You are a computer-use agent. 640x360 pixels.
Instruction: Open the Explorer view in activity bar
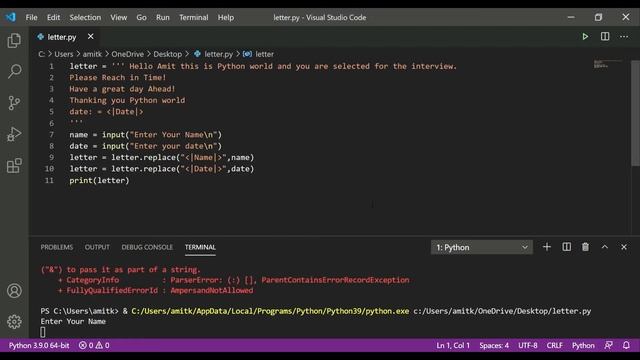click(14, 40)
